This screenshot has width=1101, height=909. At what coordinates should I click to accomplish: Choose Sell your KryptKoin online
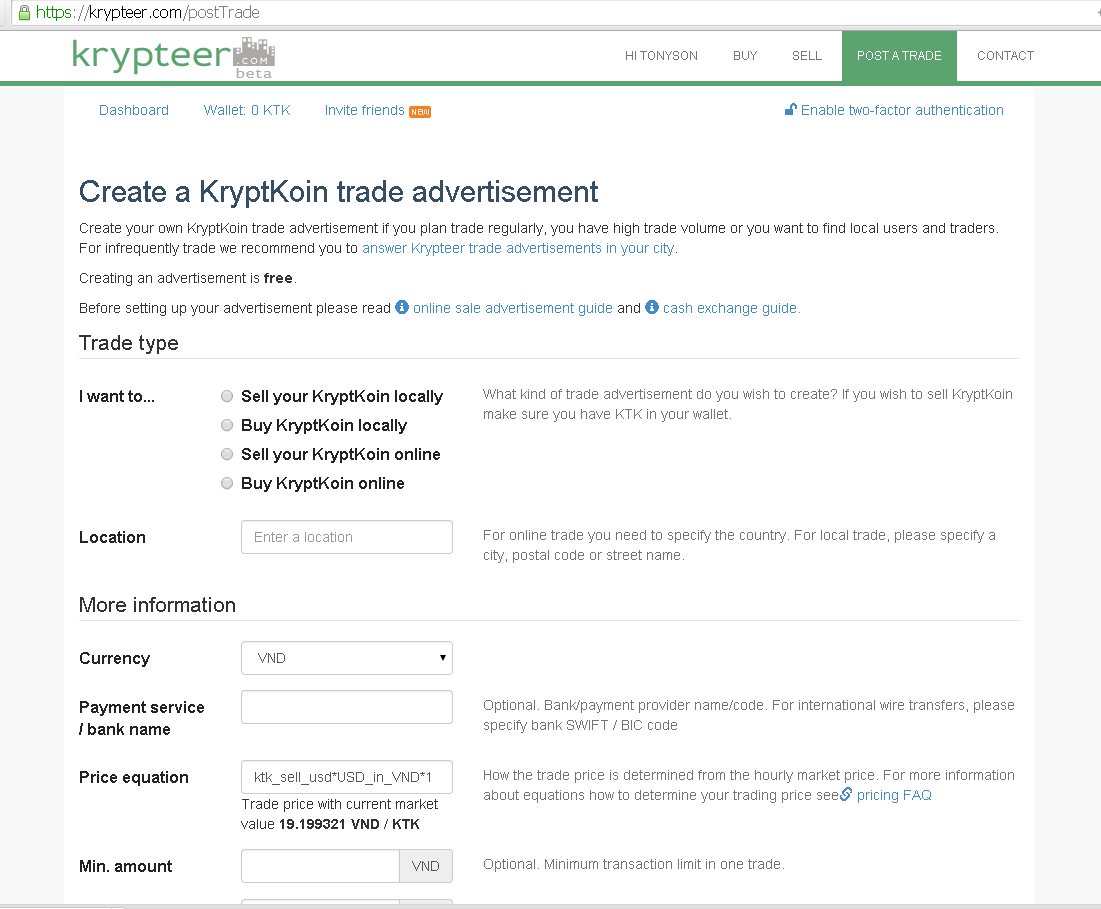[227, 454]
